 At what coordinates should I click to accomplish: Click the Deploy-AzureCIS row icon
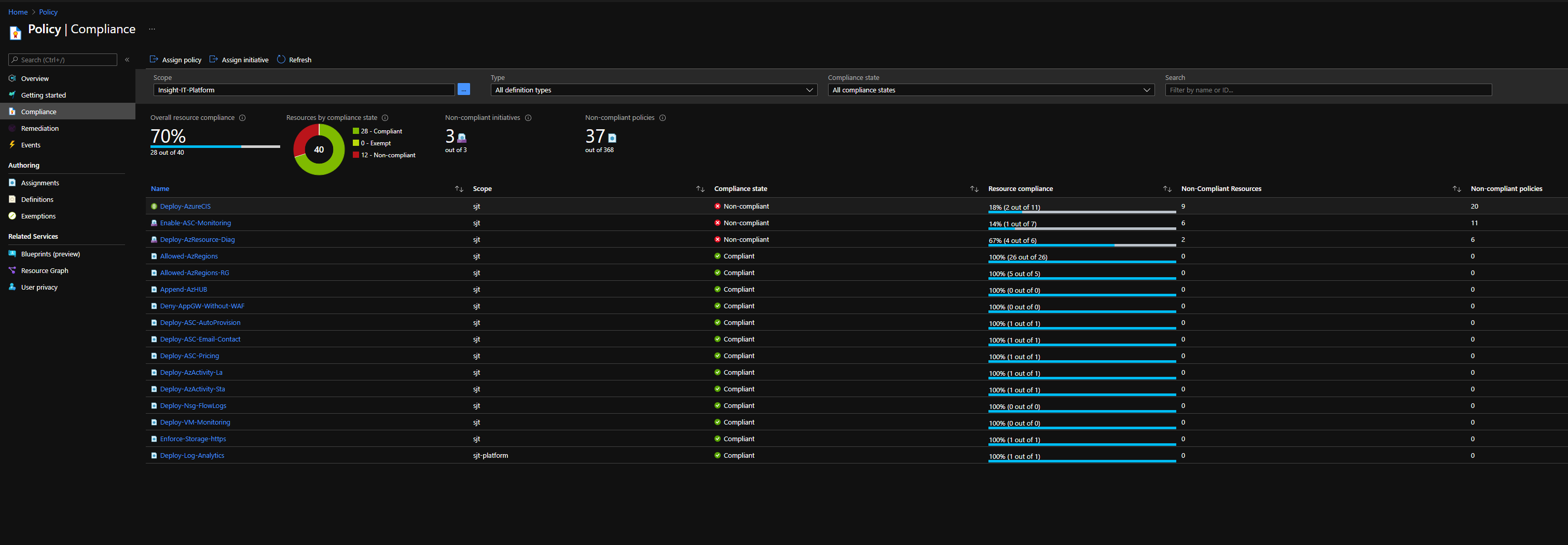(x=154, y=207)
